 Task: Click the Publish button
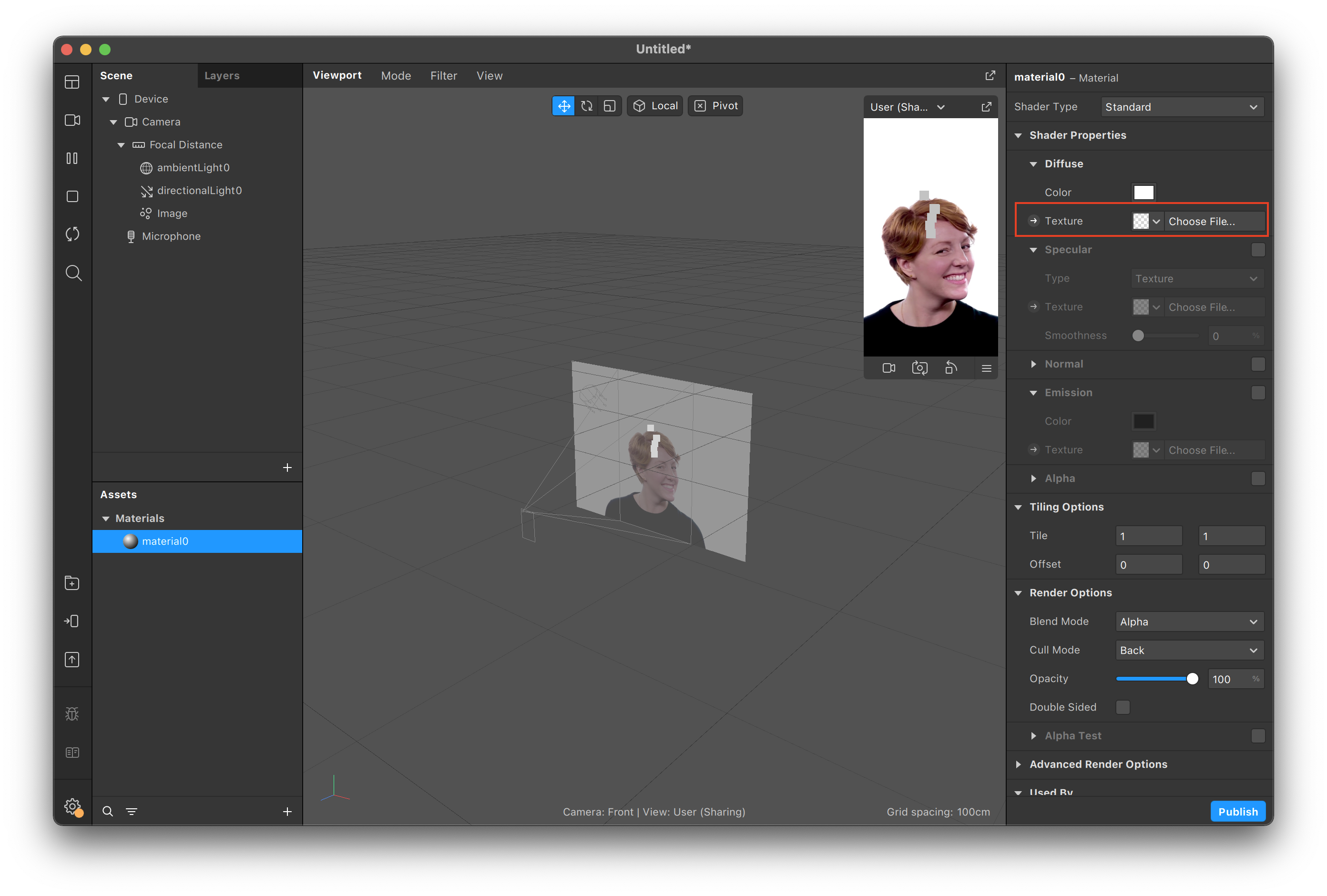point(1237,812)
